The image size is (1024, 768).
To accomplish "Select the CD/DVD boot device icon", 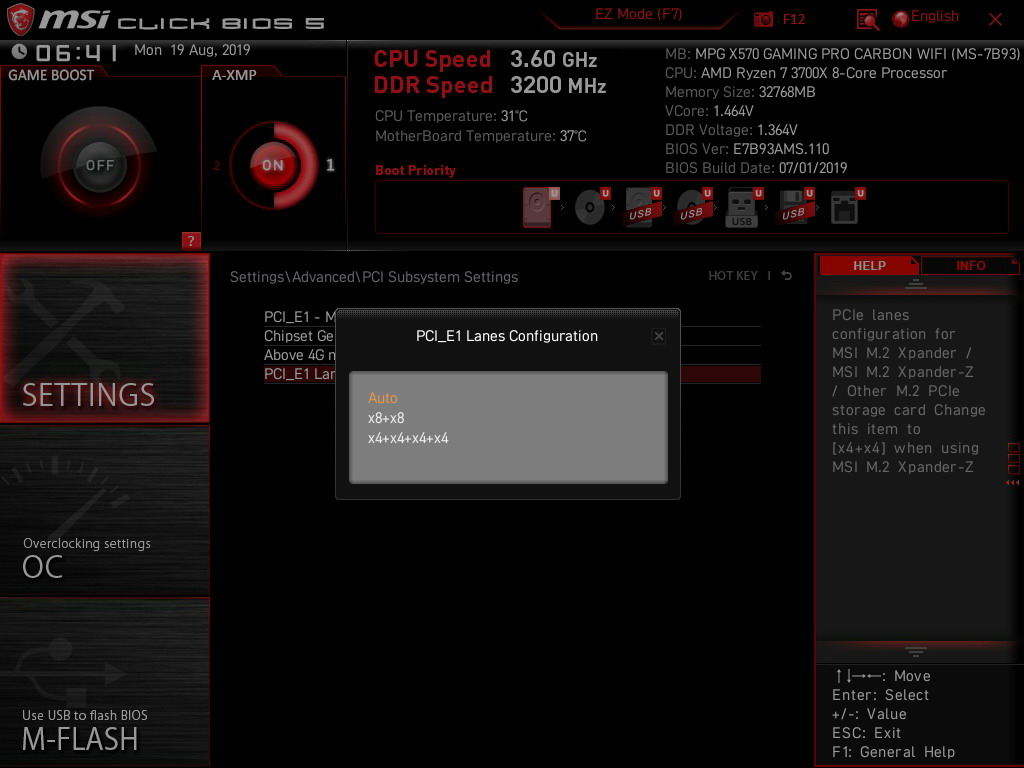I will pos(591,207).
